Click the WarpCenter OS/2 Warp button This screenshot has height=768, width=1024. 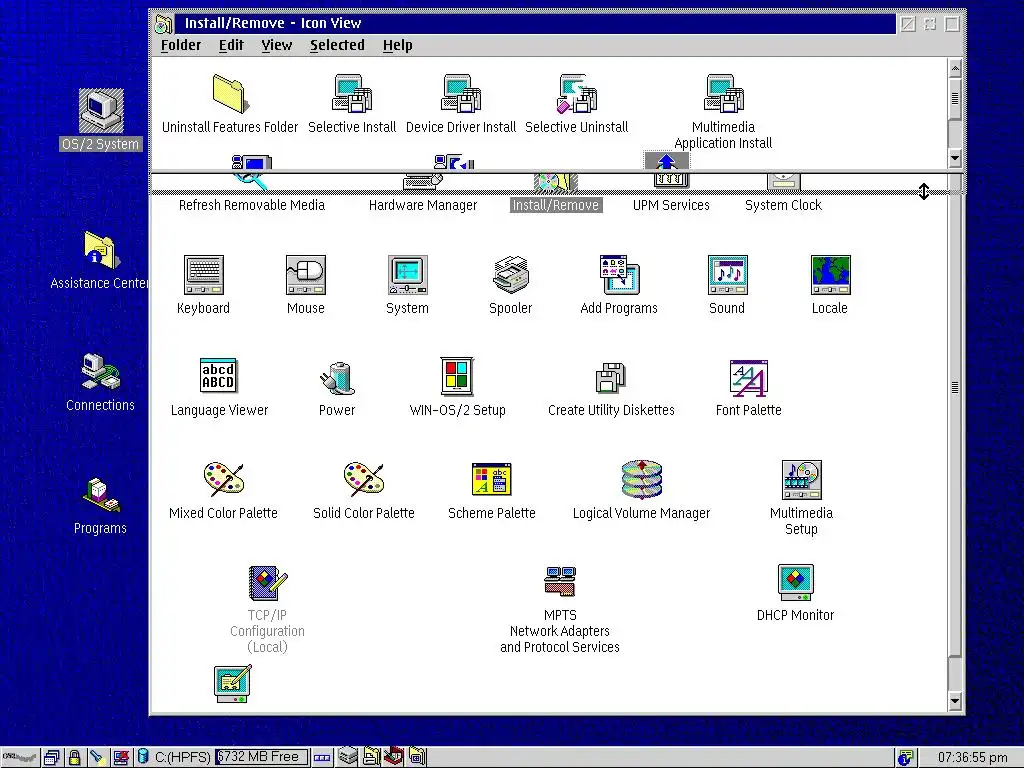20,758
